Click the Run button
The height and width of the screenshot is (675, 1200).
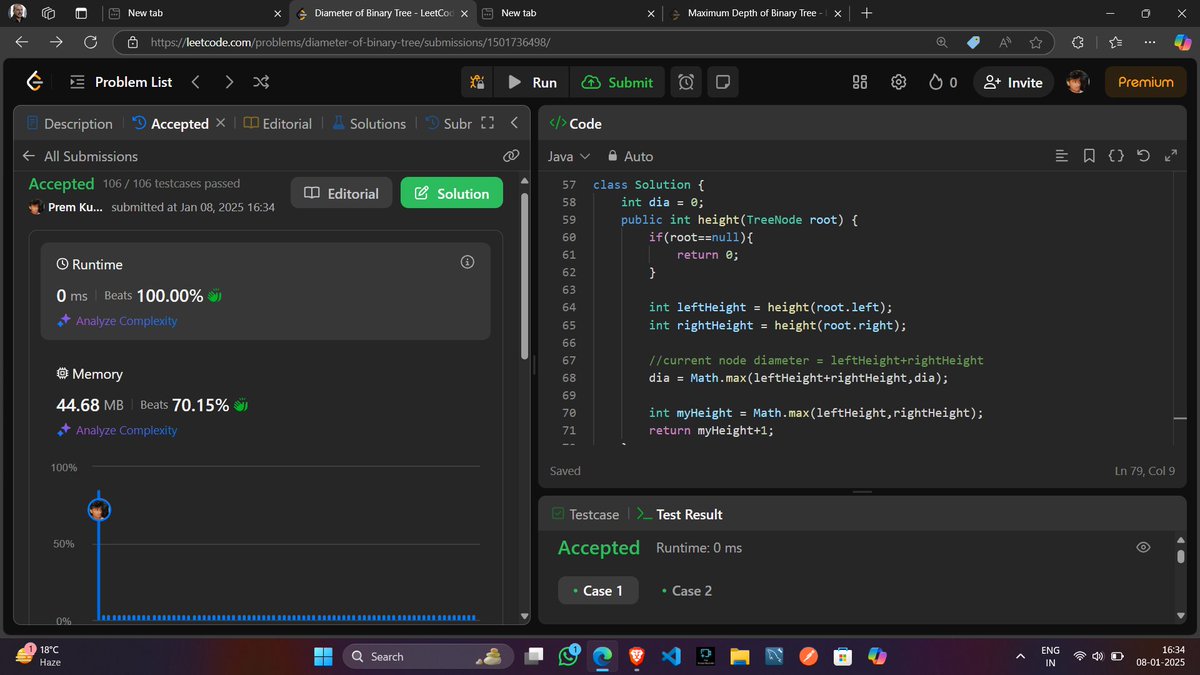tap(532, 82)
